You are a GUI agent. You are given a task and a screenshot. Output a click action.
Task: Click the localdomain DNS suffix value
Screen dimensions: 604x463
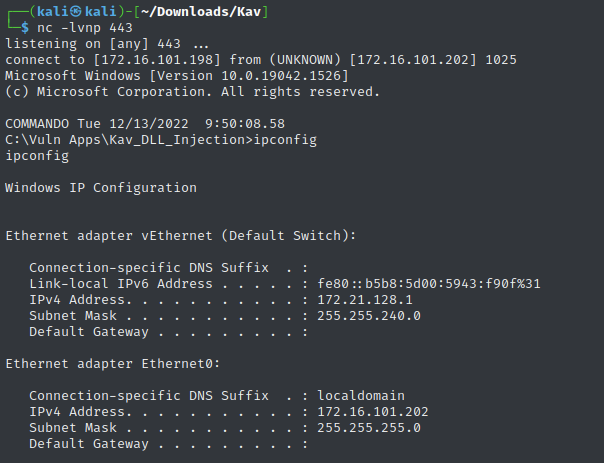tap(361, 396)
